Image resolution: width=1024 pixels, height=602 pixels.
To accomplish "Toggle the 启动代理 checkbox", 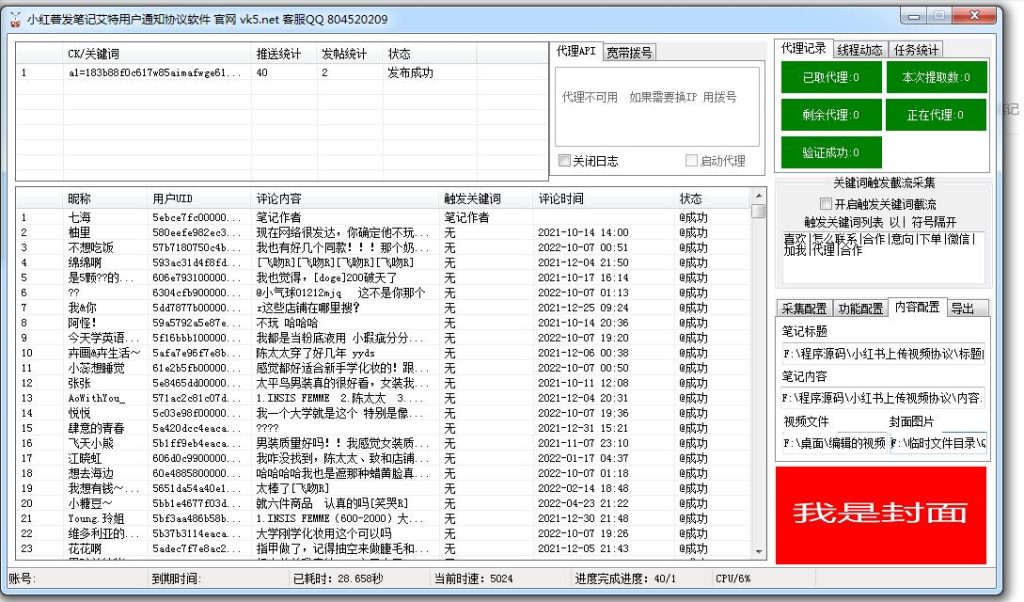I will [691, 160].
